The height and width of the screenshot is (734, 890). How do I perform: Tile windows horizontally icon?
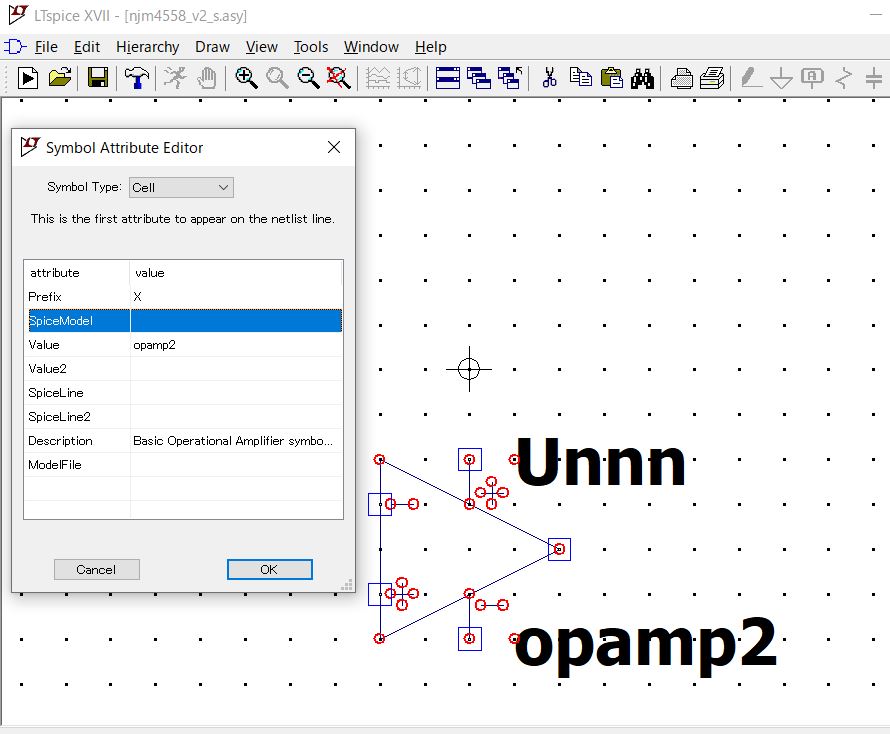pyautogui.click(x=448, y=78)
